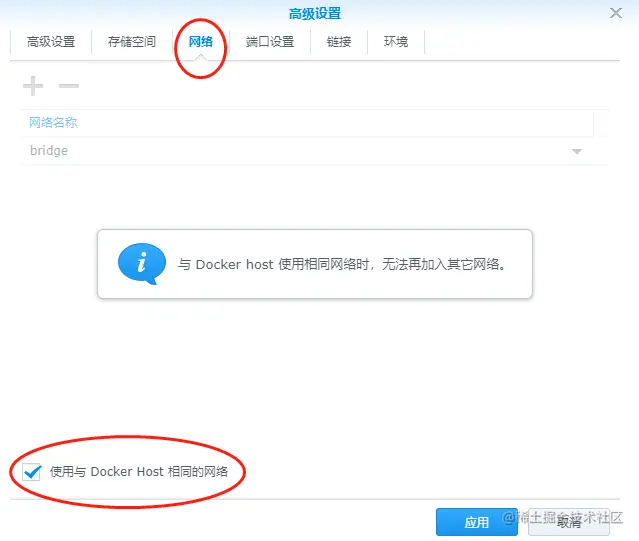Click the minus icon to remove a network
Image resolution: width=639 pixels, height=541 pixels.
click(69, 86)
